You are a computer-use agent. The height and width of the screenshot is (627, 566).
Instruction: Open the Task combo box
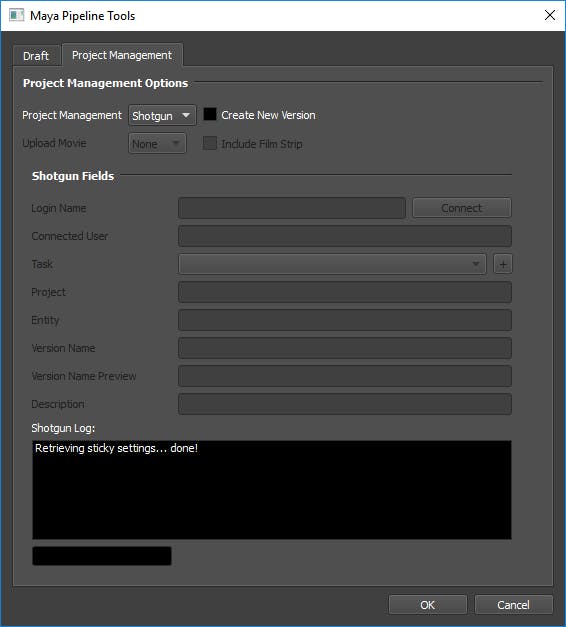point(332,264)
